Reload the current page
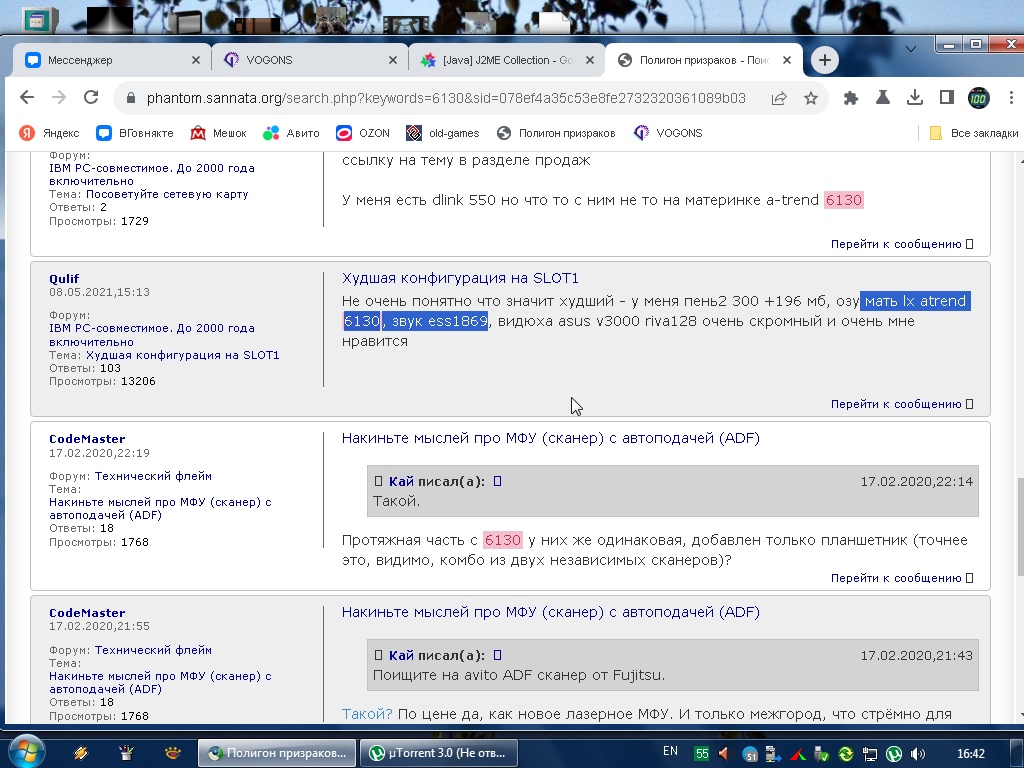Screen dimensions: 1024x768 click(x=91, y=98)
